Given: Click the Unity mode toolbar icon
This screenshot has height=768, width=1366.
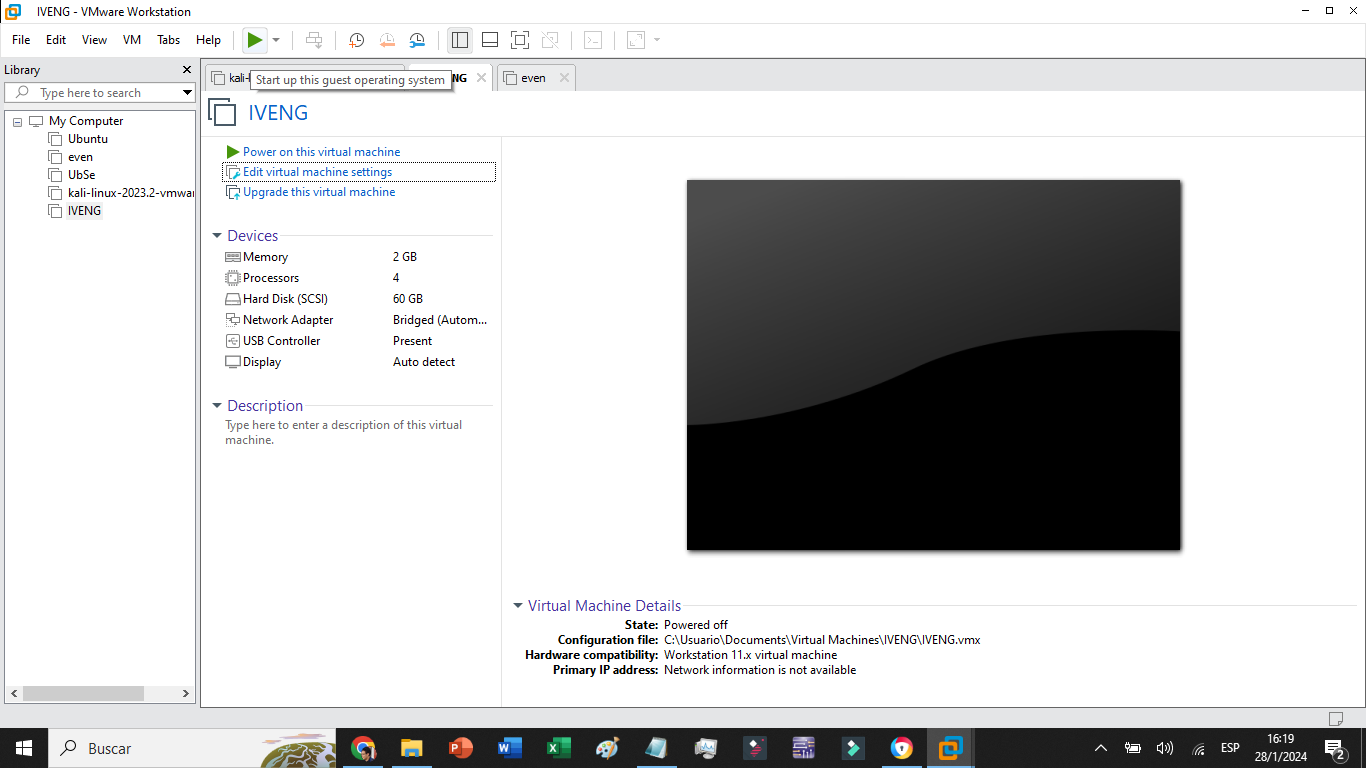Looking at the screenshot, I should pyautogui.click(x=550, y=40).
